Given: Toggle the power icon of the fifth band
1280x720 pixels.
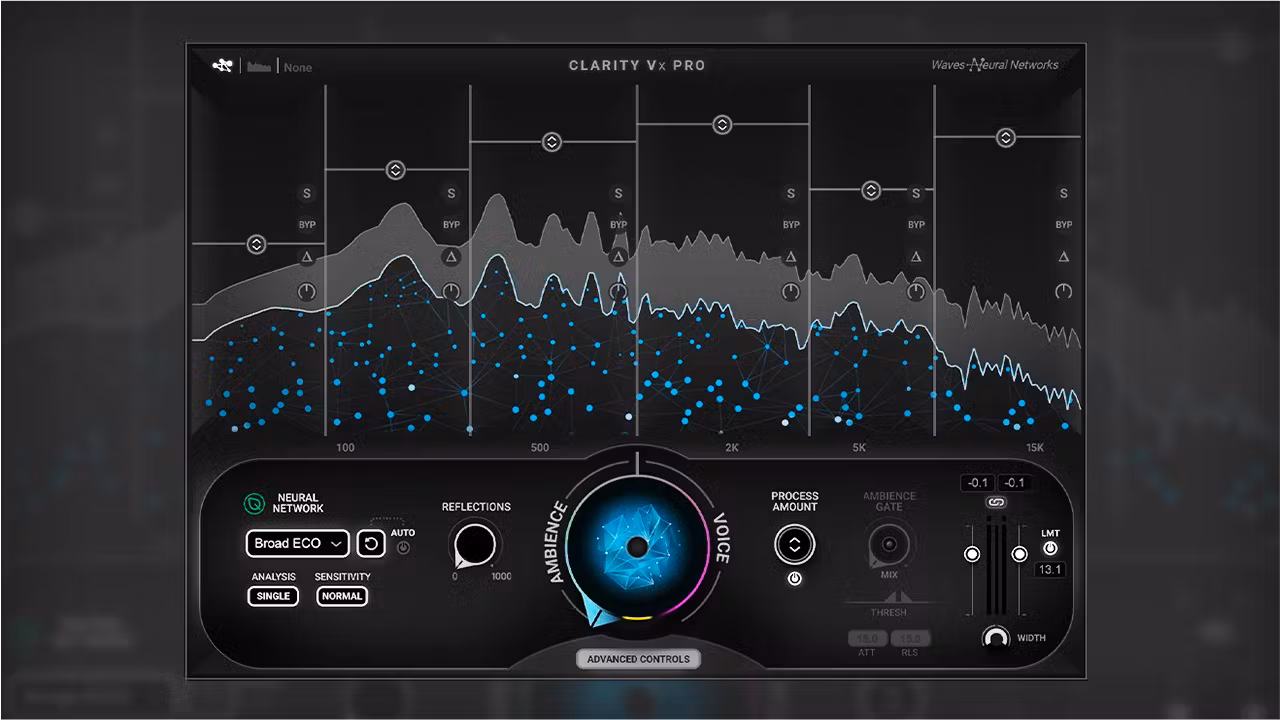Looking at the screenshot, I should tap(916, 292).
